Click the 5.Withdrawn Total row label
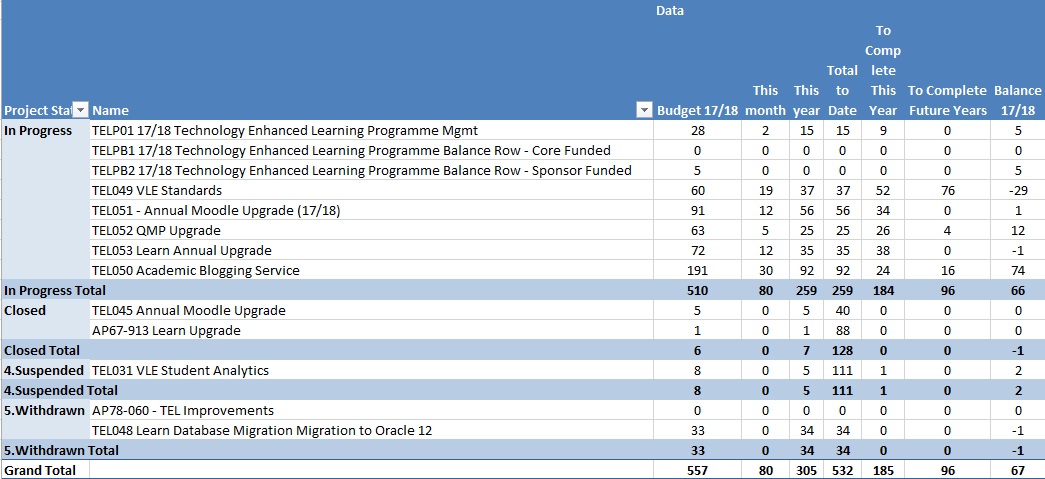The width and height of the screenshot is (1045, 479). coord(60,450)
